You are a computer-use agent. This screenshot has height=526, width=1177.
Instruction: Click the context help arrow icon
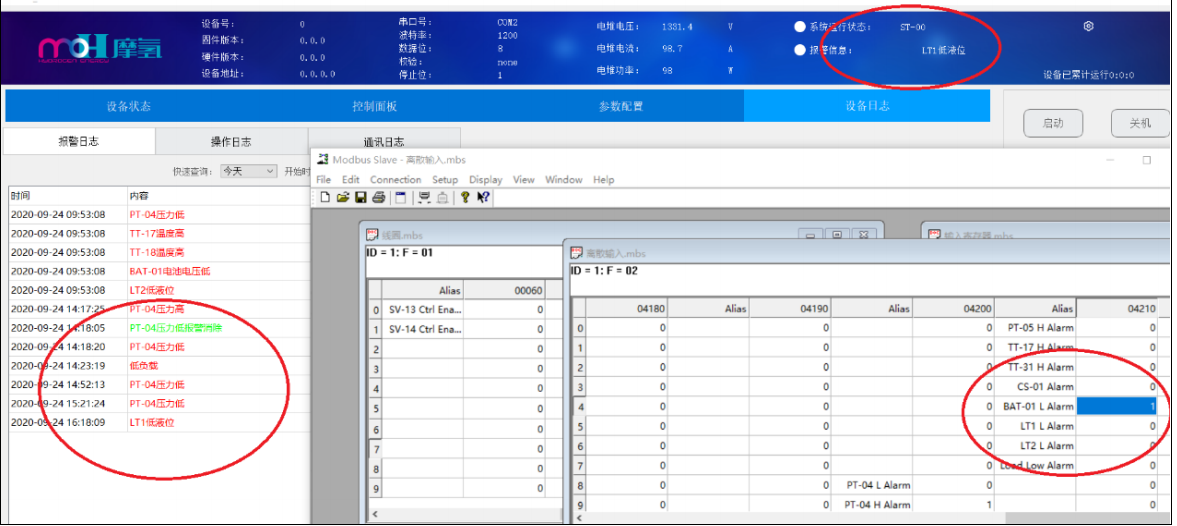(x=483, y=198)
